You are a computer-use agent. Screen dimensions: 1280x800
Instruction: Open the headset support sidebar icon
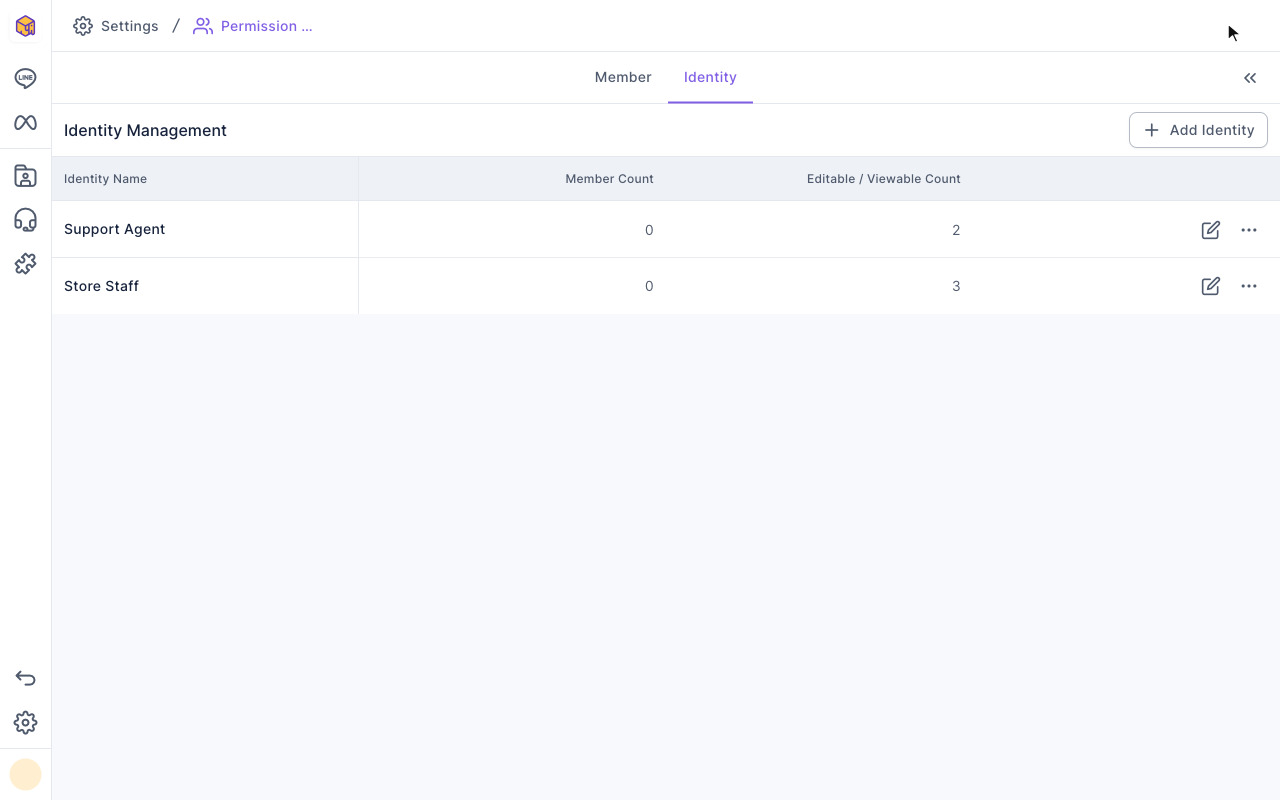pyautogui.click(x=25, y=220)
